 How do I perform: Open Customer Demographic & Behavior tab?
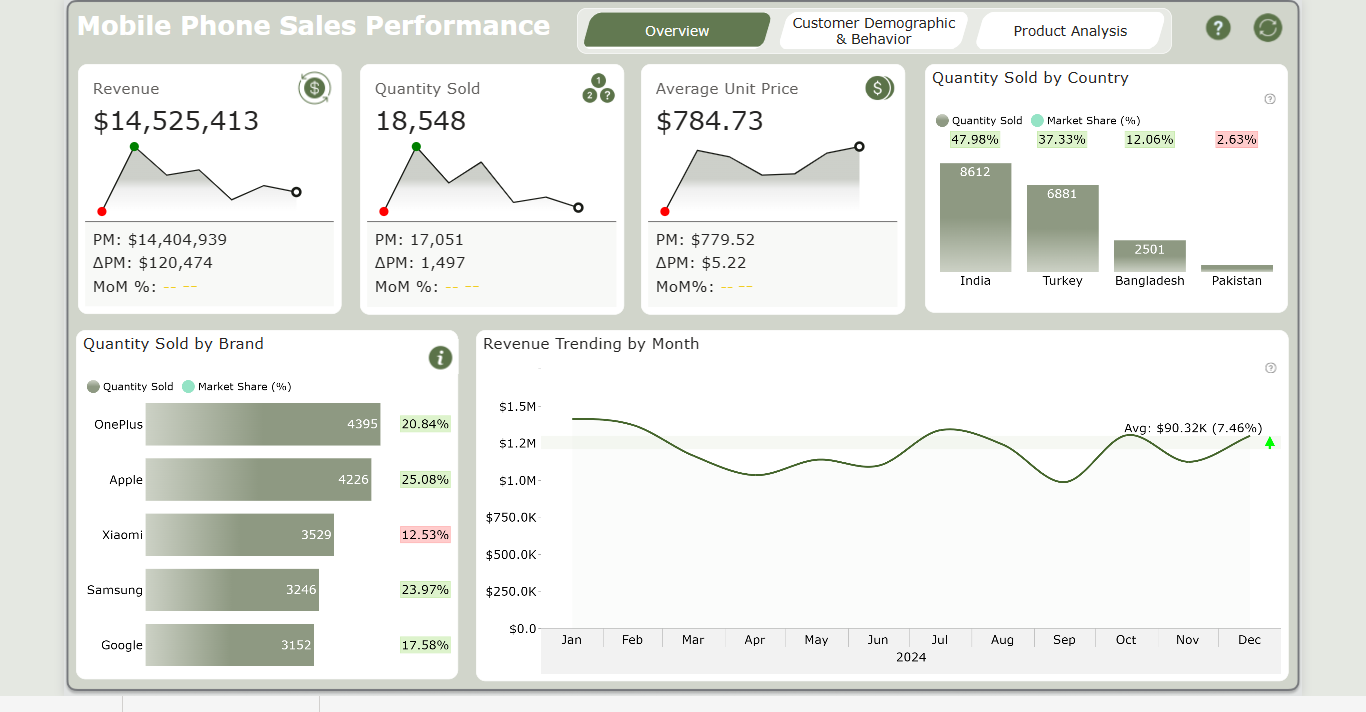(874, 31)
